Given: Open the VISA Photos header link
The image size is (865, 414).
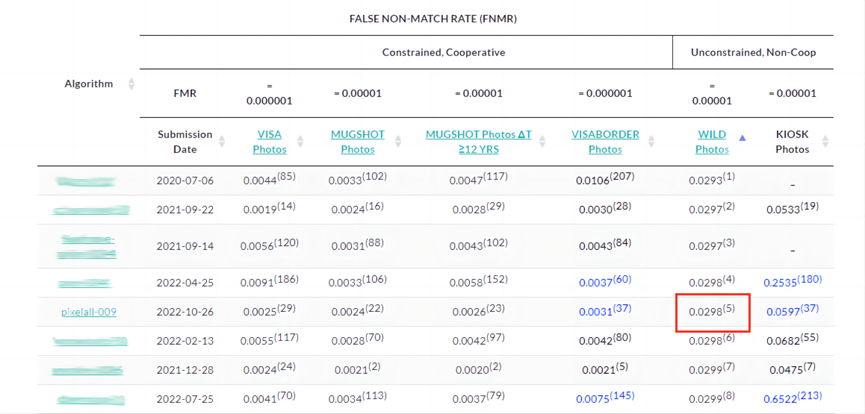Looking at the screenshot, I should coord(270,141).
